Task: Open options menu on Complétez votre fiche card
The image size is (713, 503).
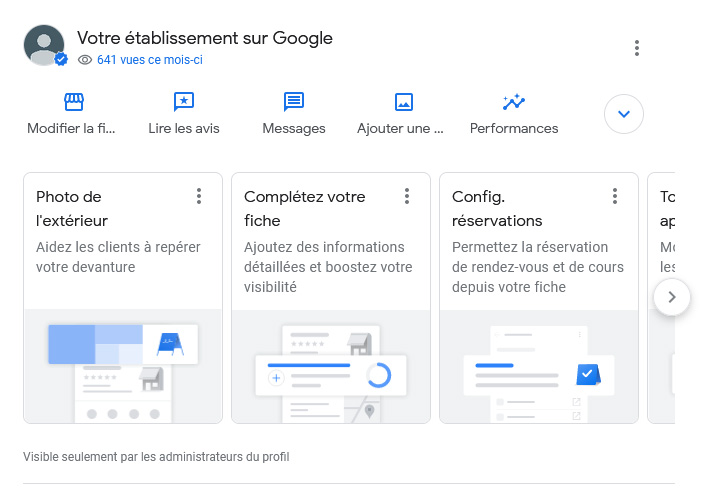Action: click(x=407, y=196)
